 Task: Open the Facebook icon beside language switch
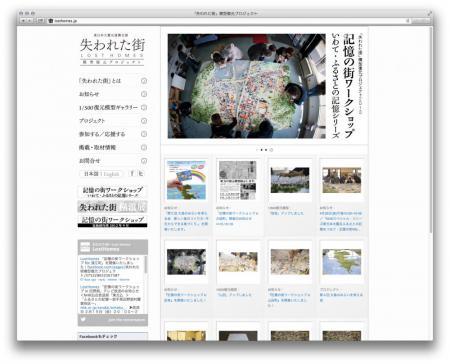click(x=132, y=173)
